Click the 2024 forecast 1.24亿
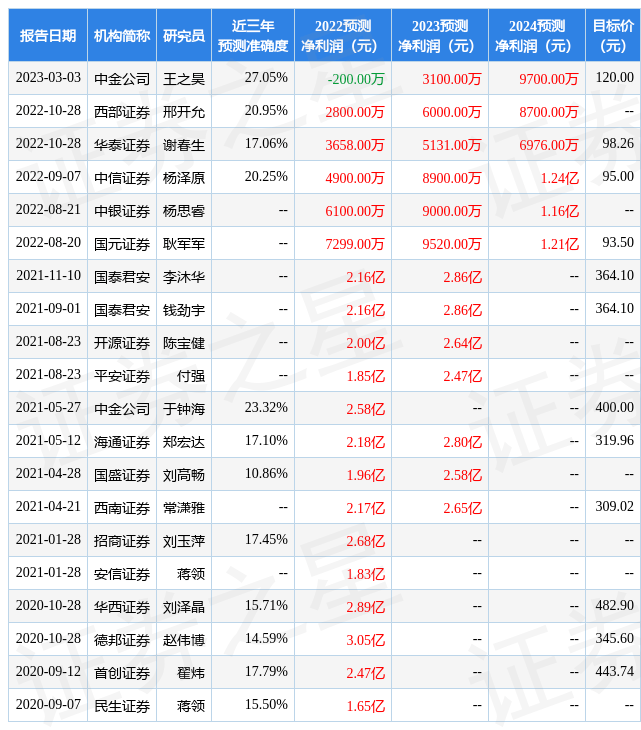 560,178
